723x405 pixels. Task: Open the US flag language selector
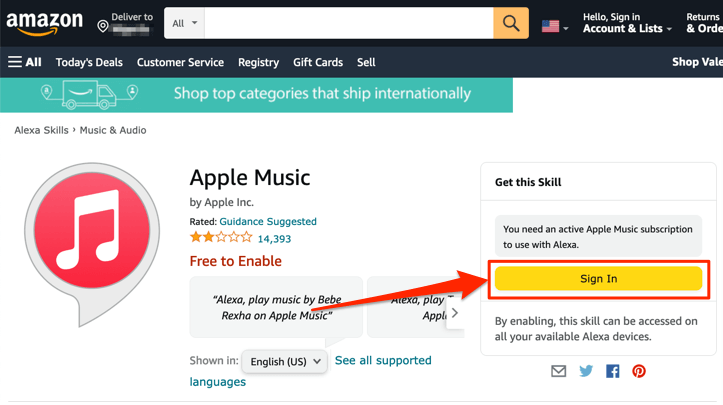click(554, 26)
